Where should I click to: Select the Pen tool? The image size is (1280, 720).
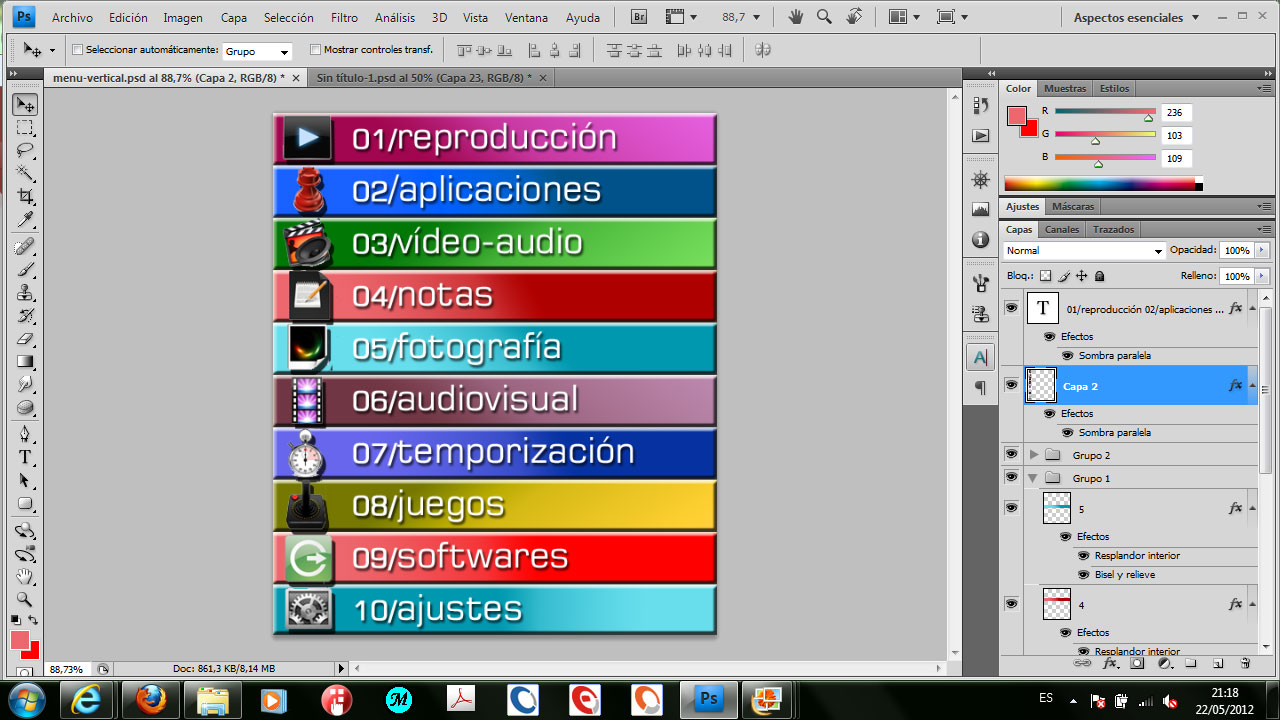pyautogui.click(x=25, y=435)
